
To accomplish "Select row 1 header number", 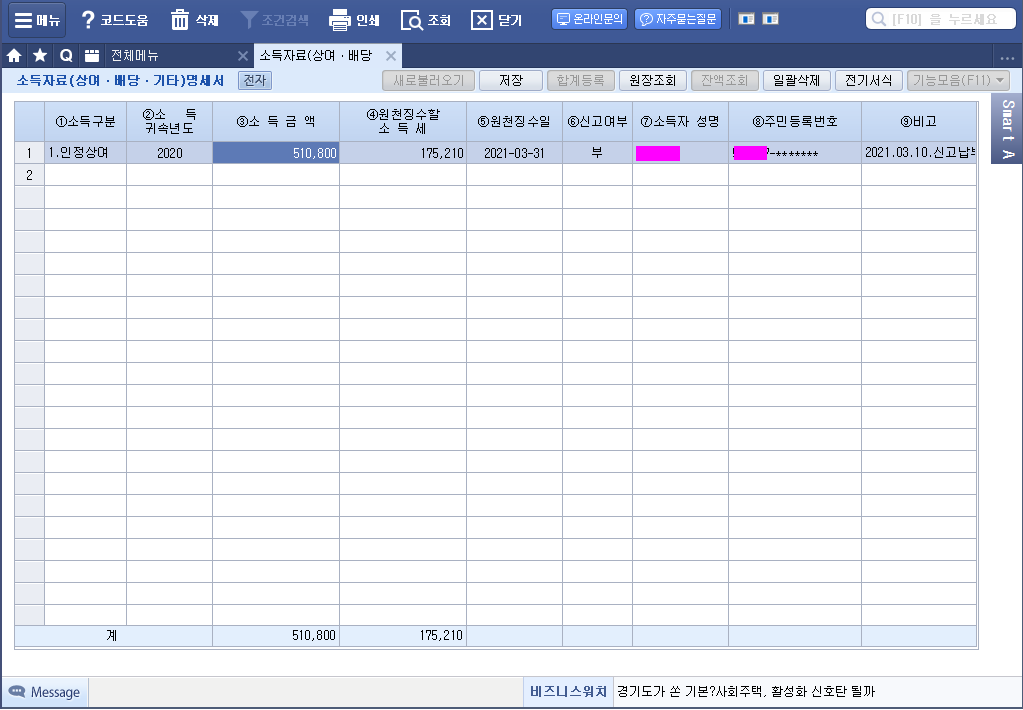I will pyautogui.click(x=29, y=153).
